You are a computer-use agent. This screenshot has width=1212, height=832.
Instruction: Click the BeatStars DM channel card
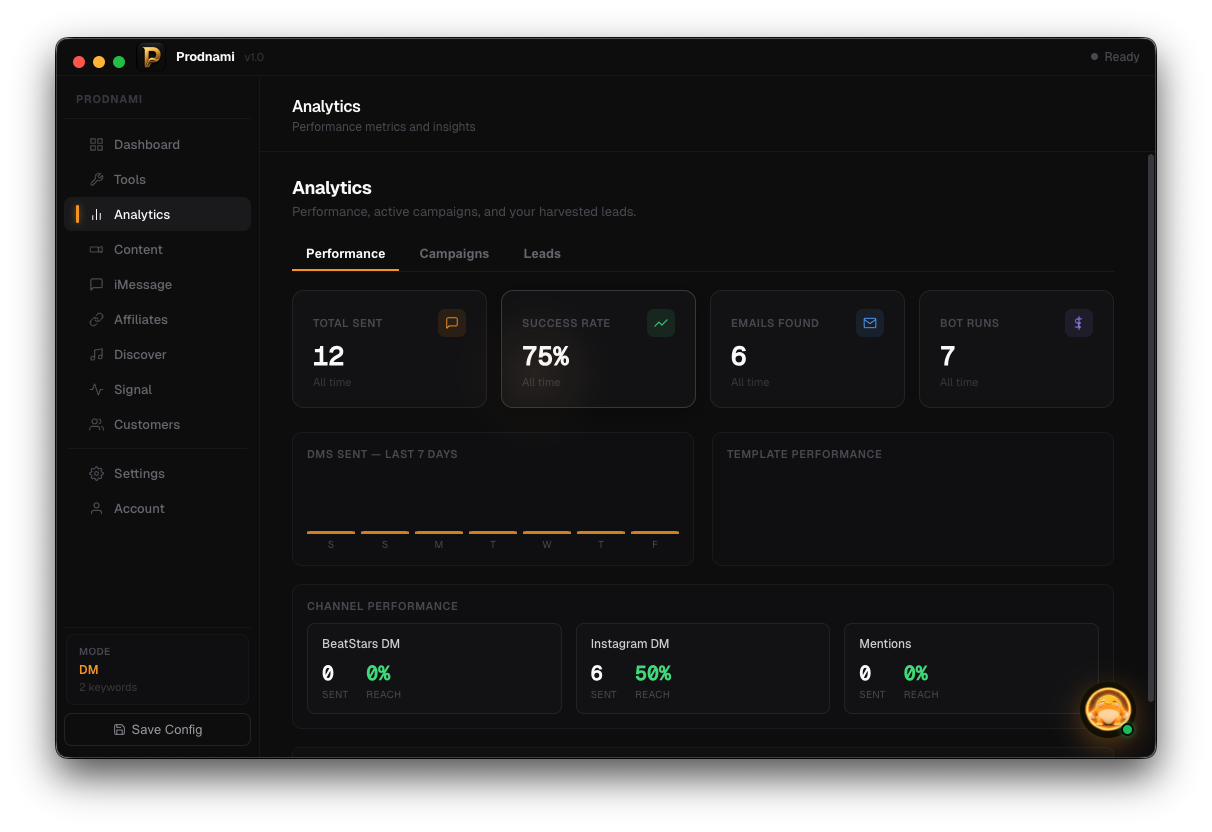click(434, 669)
